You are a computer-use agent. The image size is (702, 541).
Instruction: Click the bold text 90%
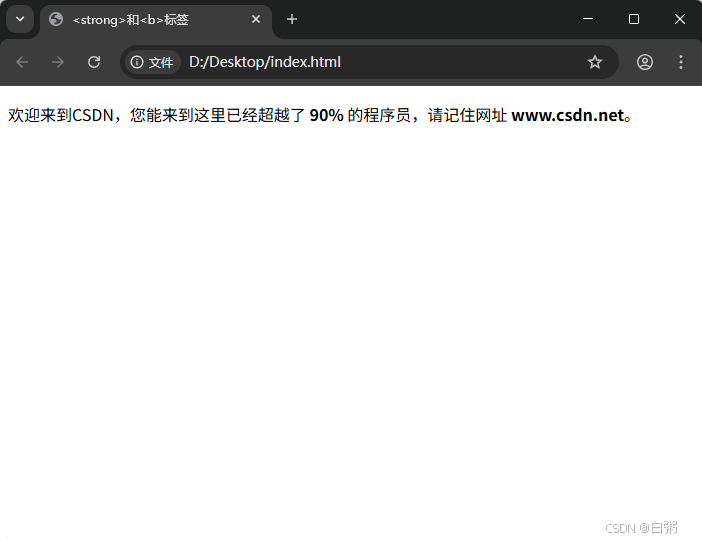[326, 116]
